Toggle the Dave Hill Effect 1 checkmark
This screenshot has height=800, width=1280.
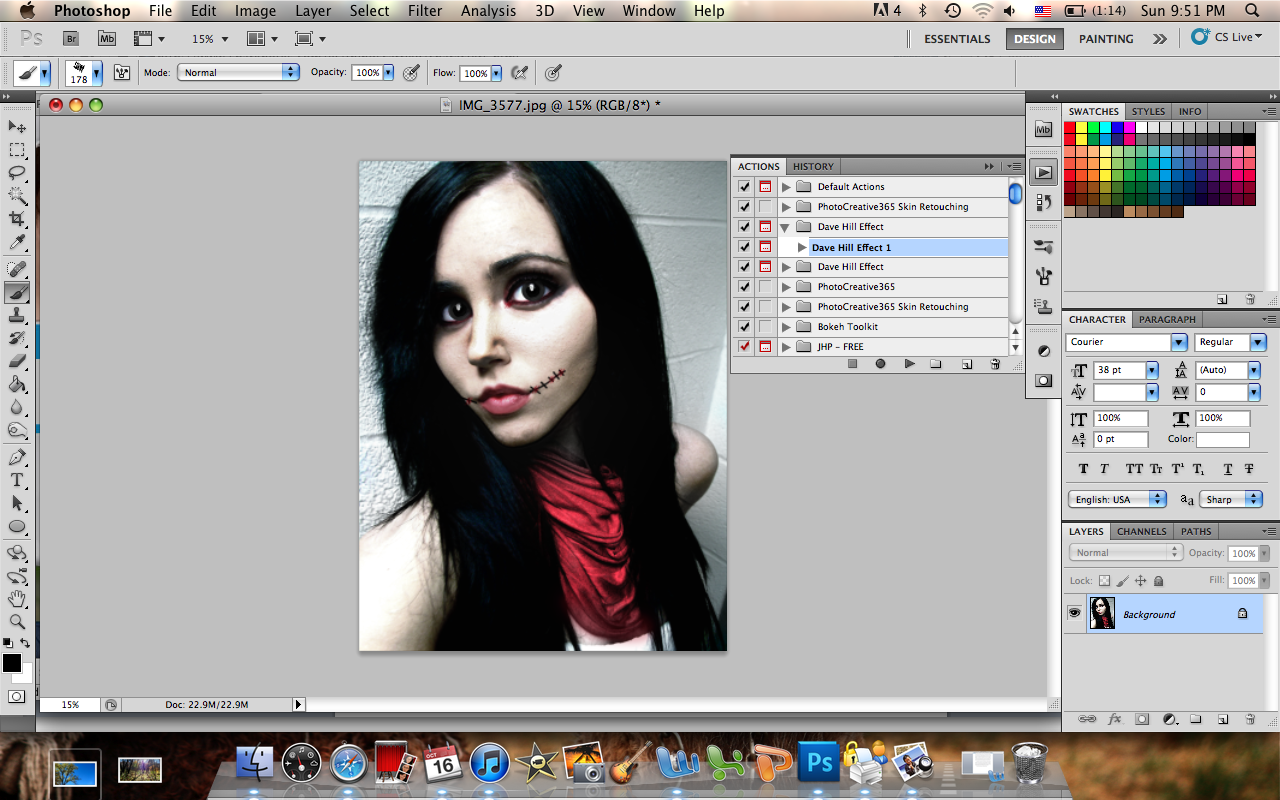pyautogui.click(x=744, y=247)
